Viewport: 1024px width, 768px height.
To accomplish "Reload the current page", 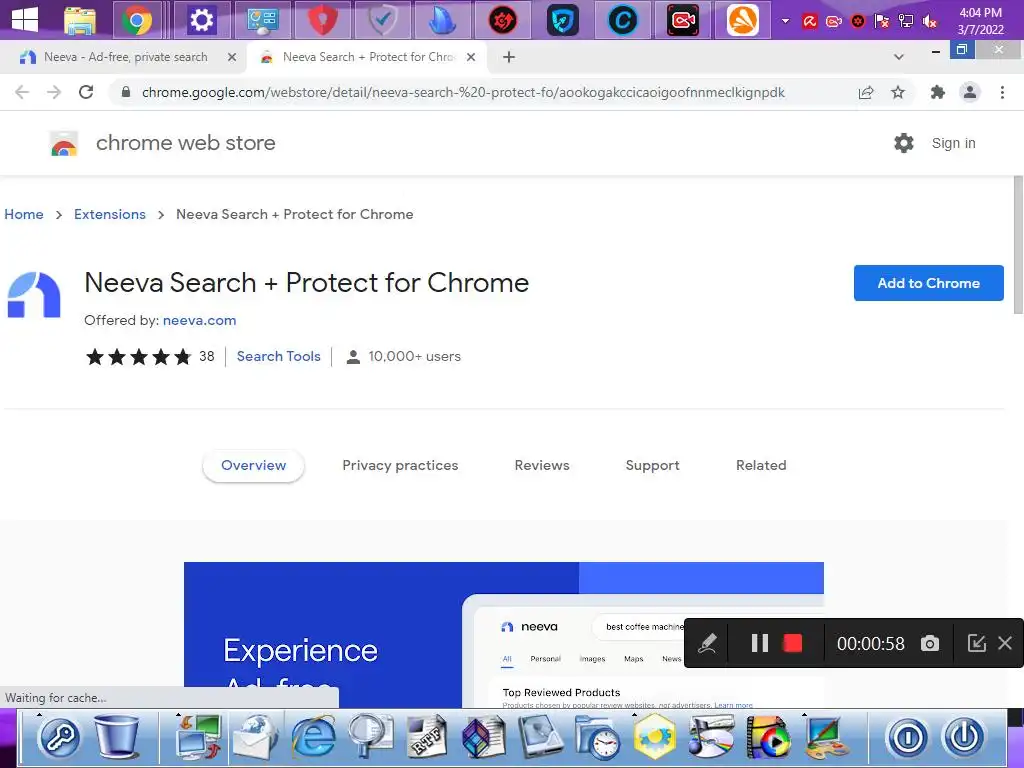I will point(86,92).
